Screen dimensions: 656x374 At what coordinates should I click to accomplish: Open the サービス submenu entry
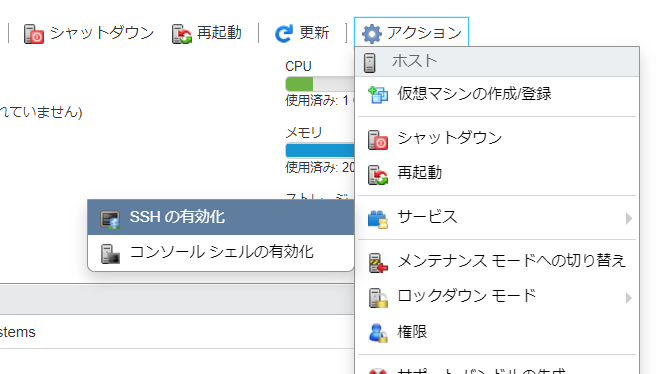tap(497, 218)
